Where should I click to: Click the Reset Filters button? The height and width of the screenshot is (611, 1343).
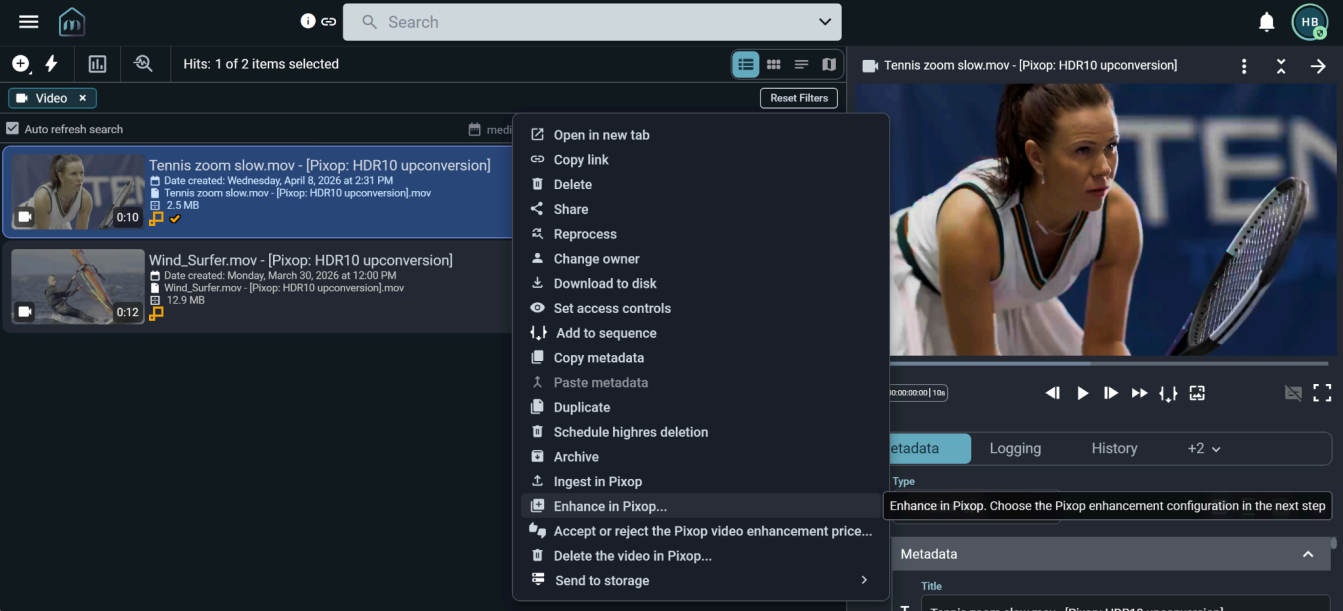[x=799, y=98]
